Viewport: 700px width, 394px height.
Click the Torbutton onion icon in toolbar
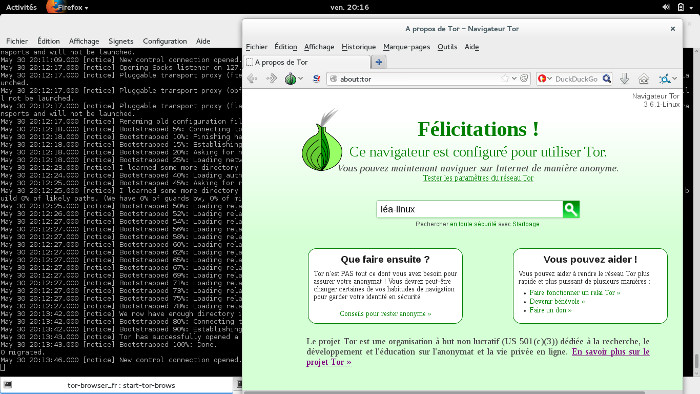(x=290, y=79)
